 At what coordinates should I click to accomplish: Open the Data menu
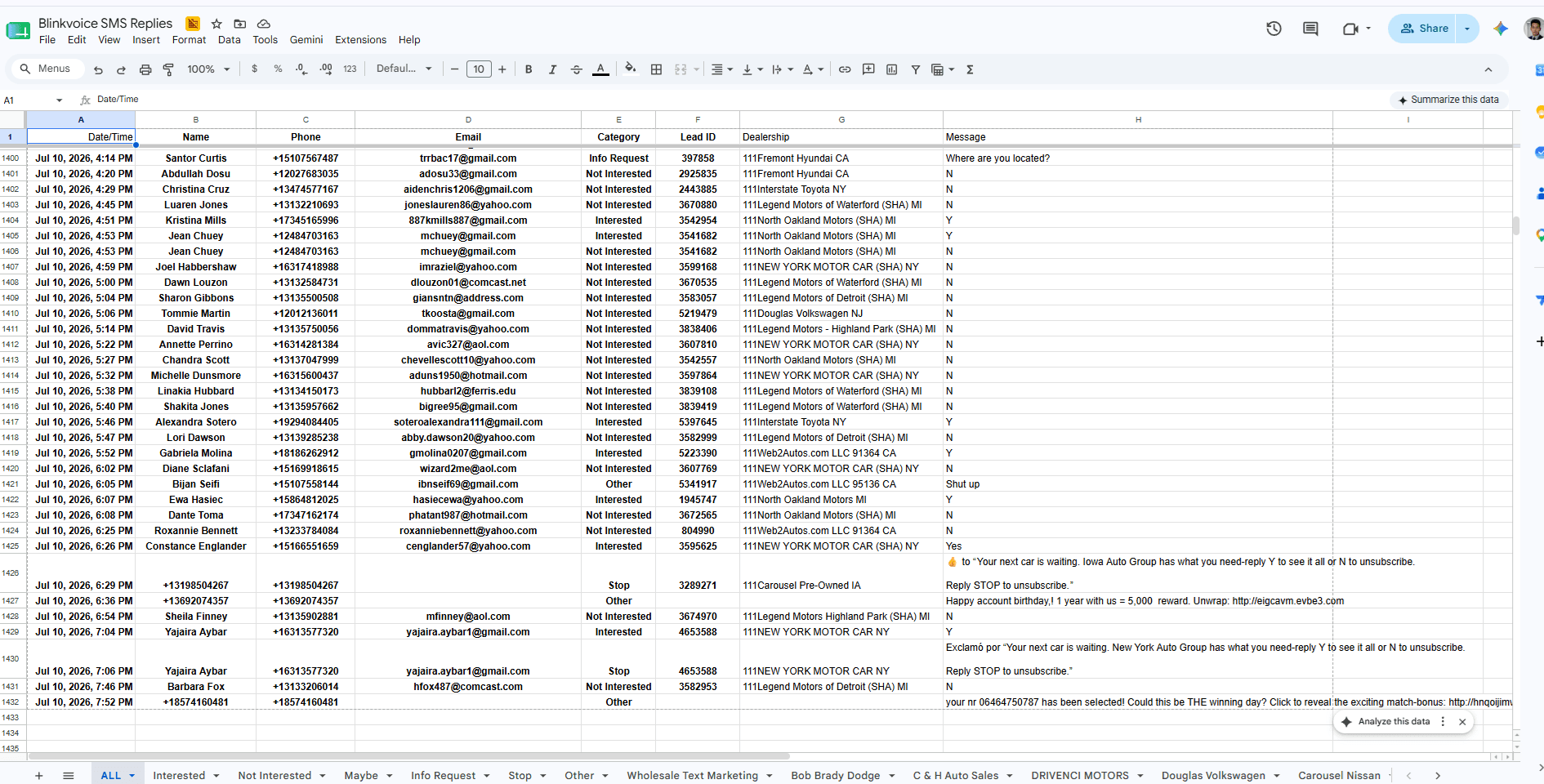click(x=230, y=40)
